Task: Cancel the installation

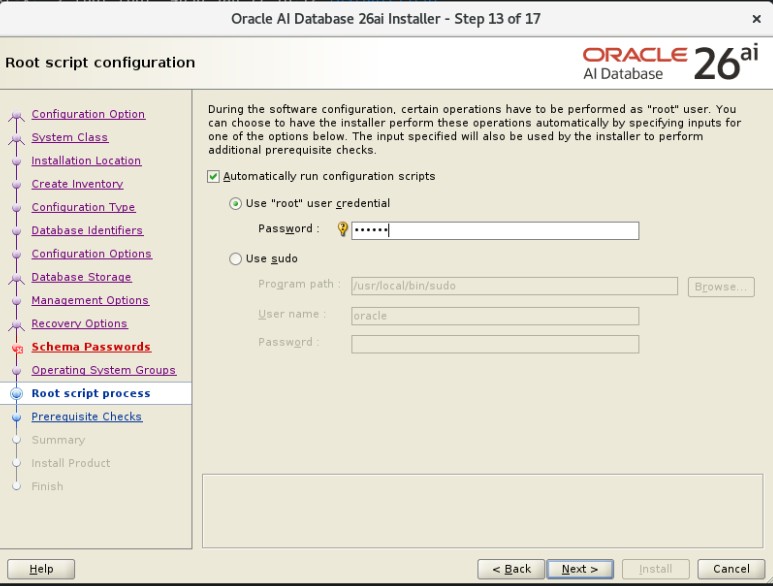Action: [x=731, y=569]
